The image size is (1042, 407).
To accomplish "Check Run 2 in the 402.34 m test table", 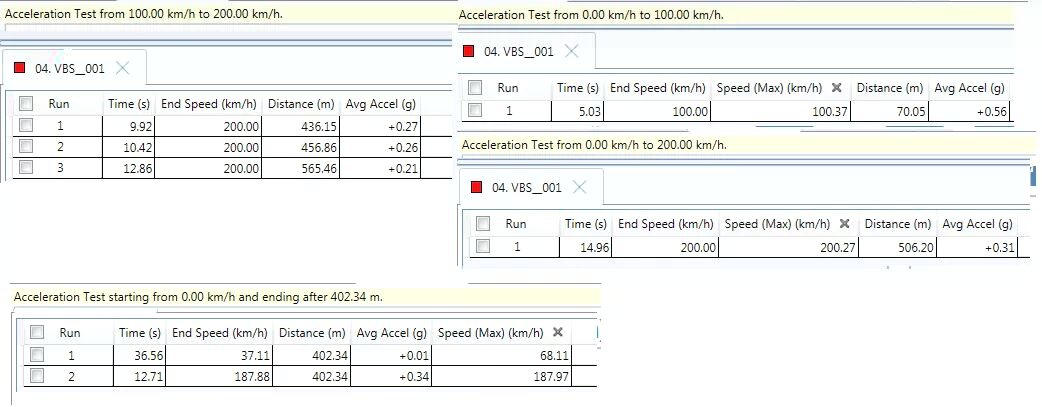I will pos(38,375).
